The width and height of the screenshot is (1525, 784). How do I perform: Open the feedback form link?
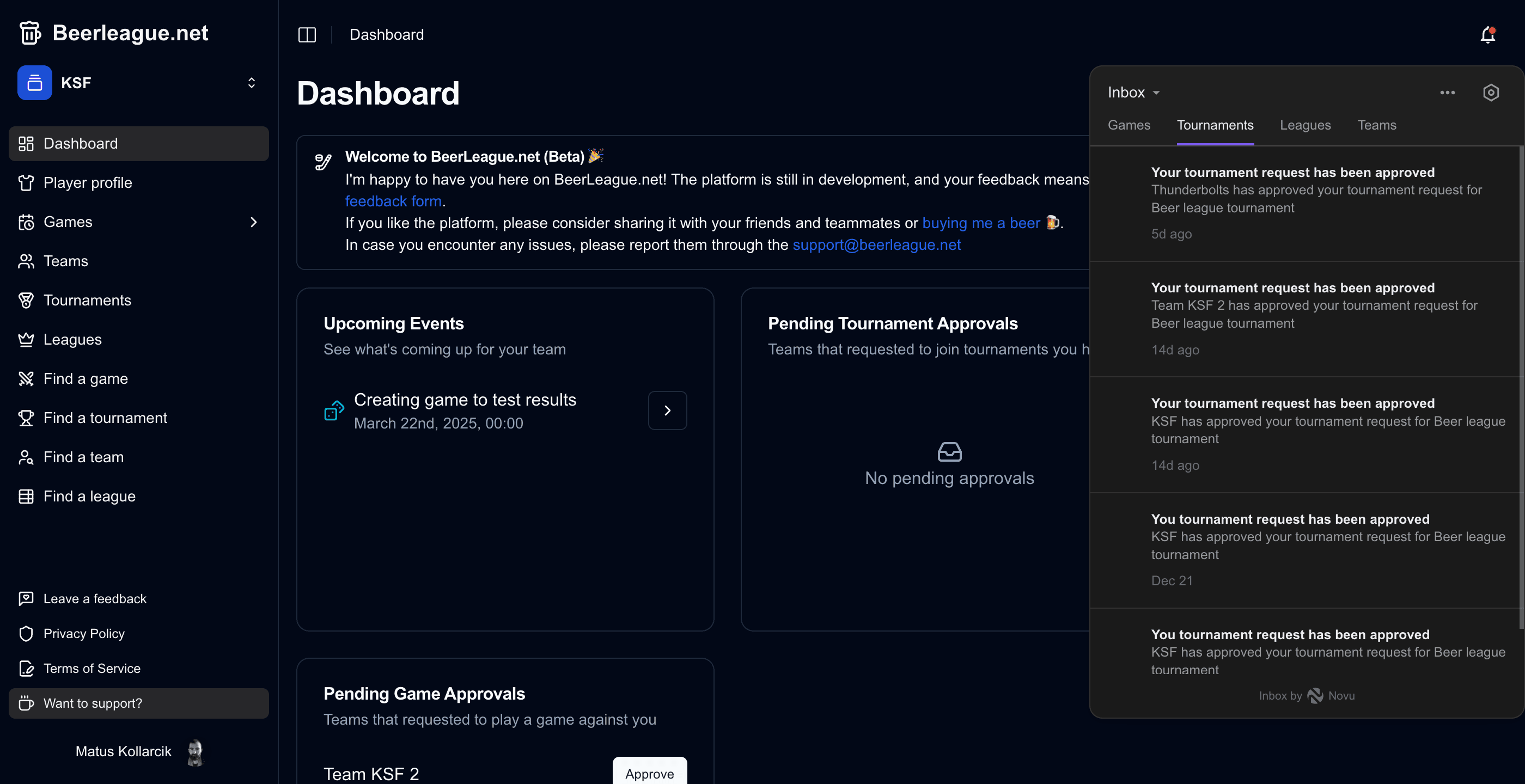pos(393,201)
